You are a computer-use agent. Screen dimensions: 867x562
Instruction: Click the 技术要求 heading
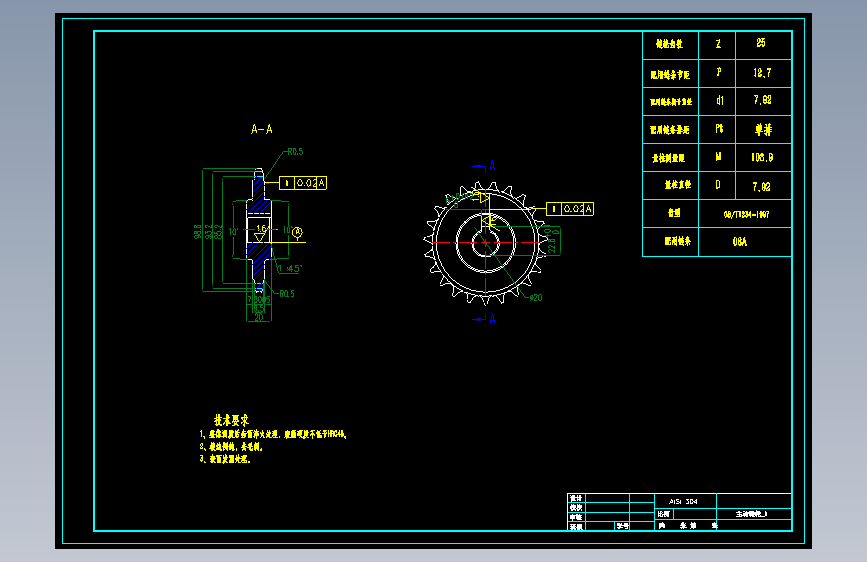[231, 420]
